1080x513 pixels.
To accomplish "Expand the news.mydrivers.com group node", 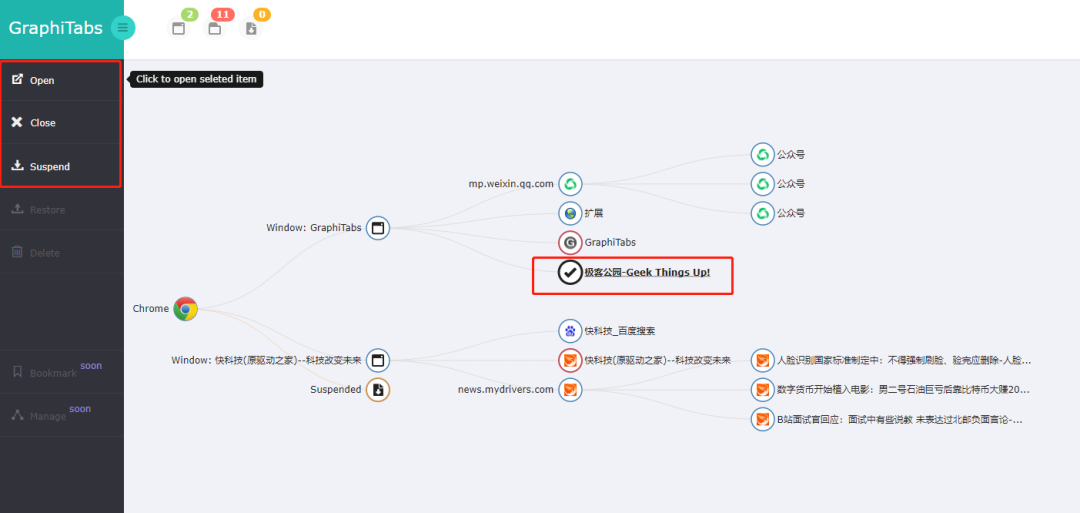I will pos(570,390).
